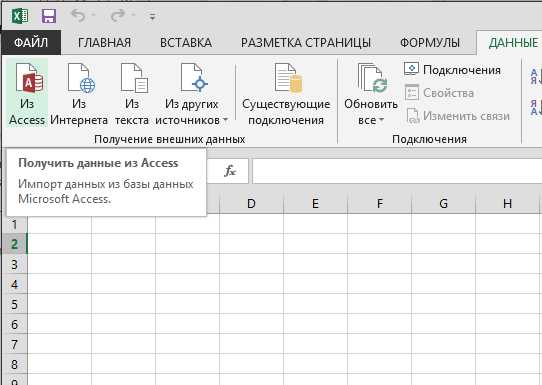Open the ФАЙЛ tab
Image resolution: width=542 pixels, height=385 pixels.
tap(31, 43)
